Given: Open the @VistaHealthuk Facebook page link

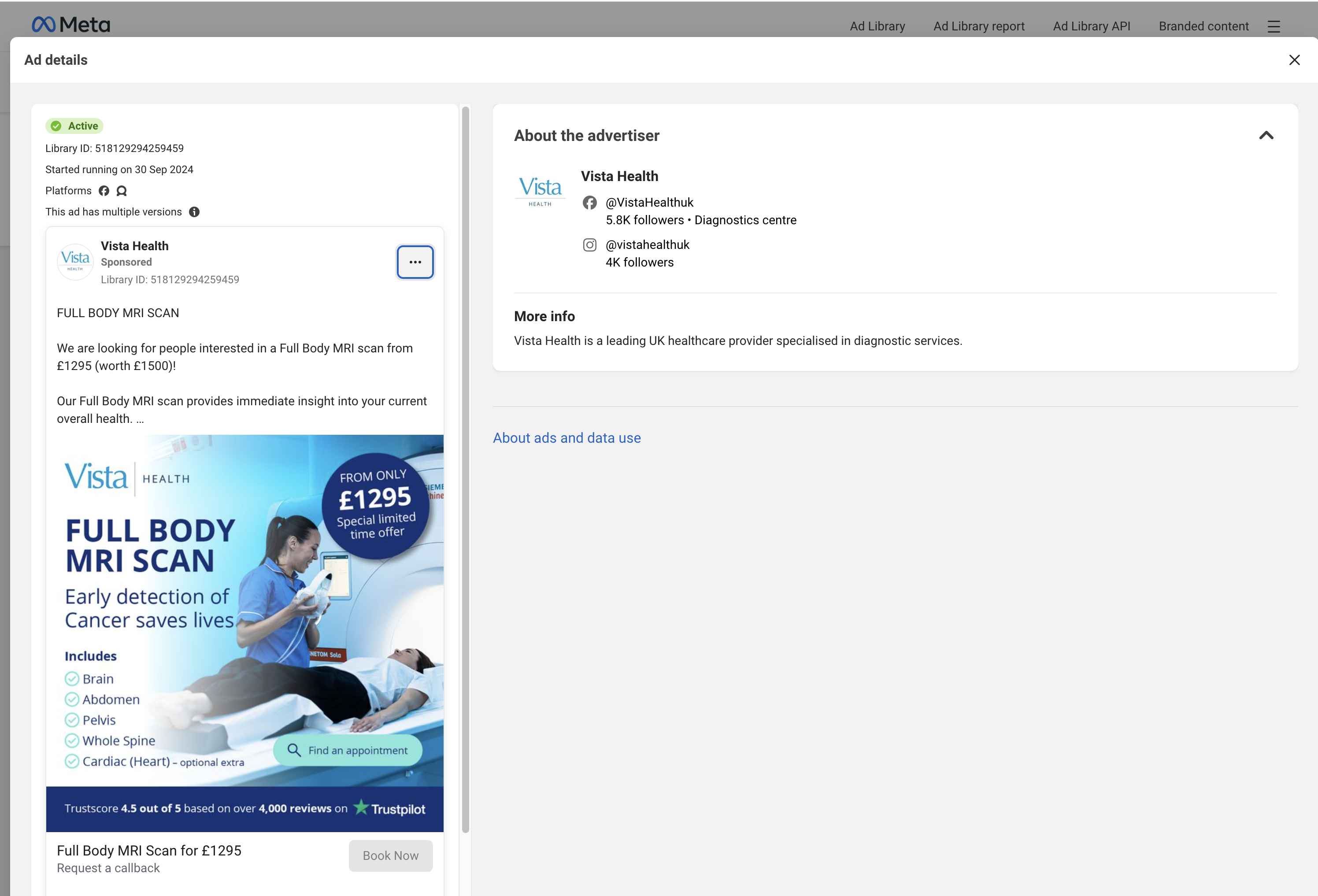Looking at the screenshot, I should pos(649,203).
